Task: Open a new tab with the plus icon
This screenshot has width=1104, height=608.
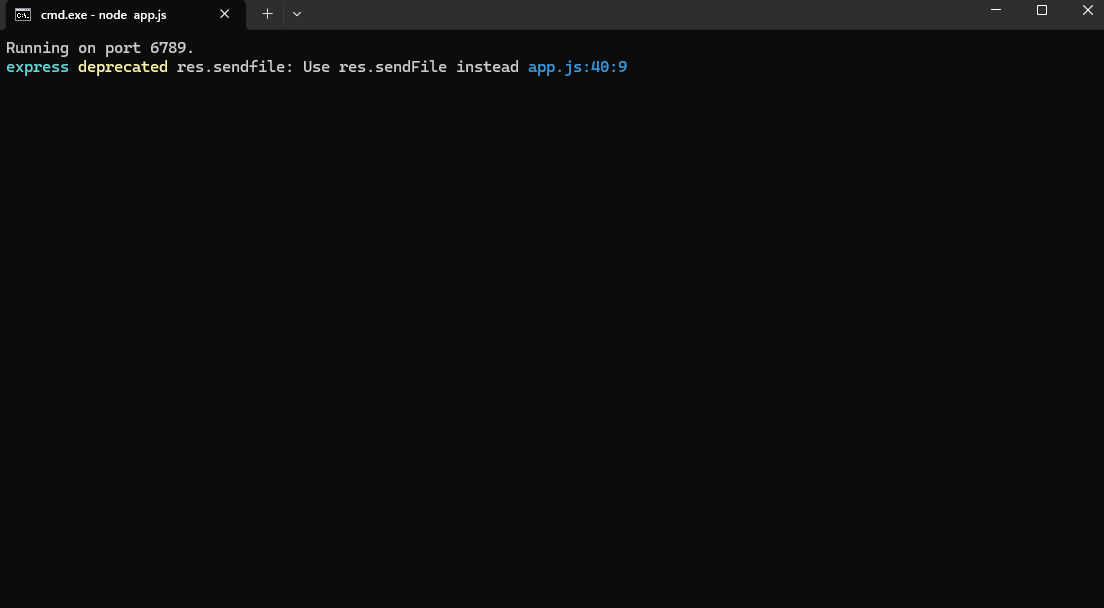Action: [267, 14]
